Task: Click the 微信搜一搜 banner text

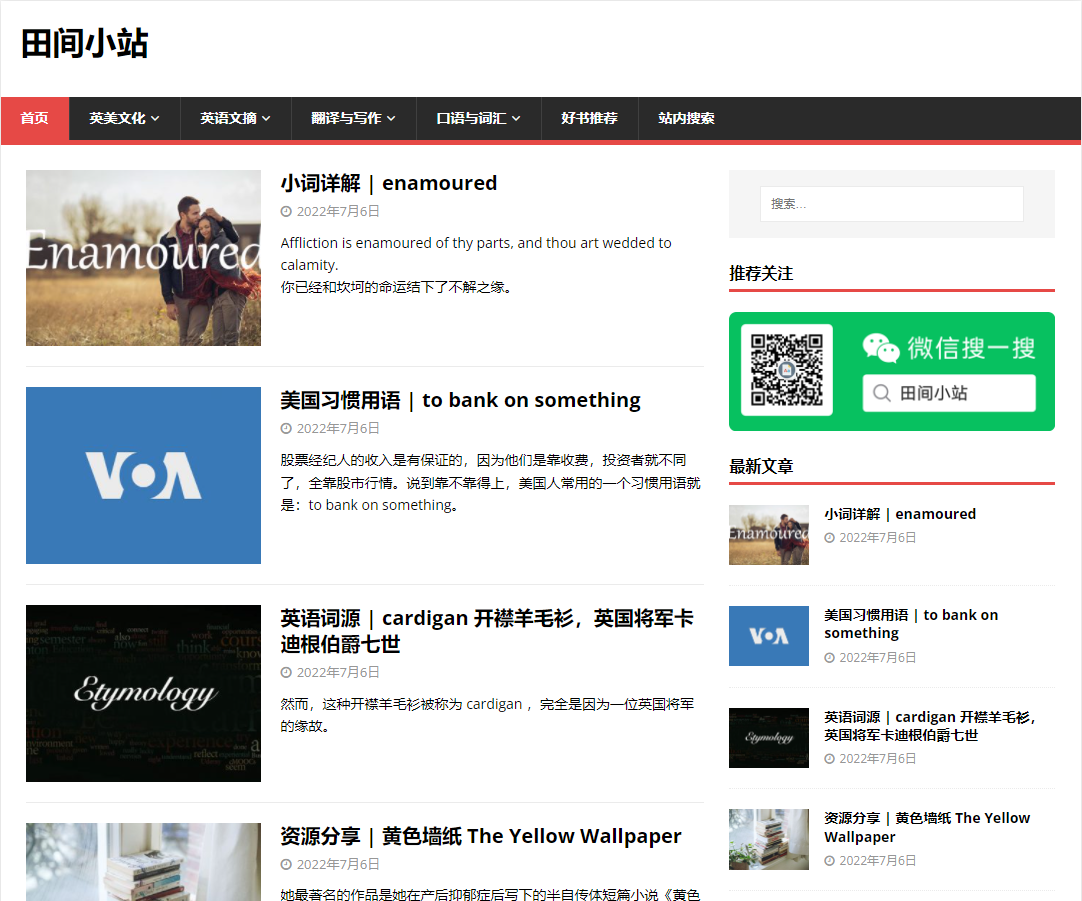Action: (971, 348)
